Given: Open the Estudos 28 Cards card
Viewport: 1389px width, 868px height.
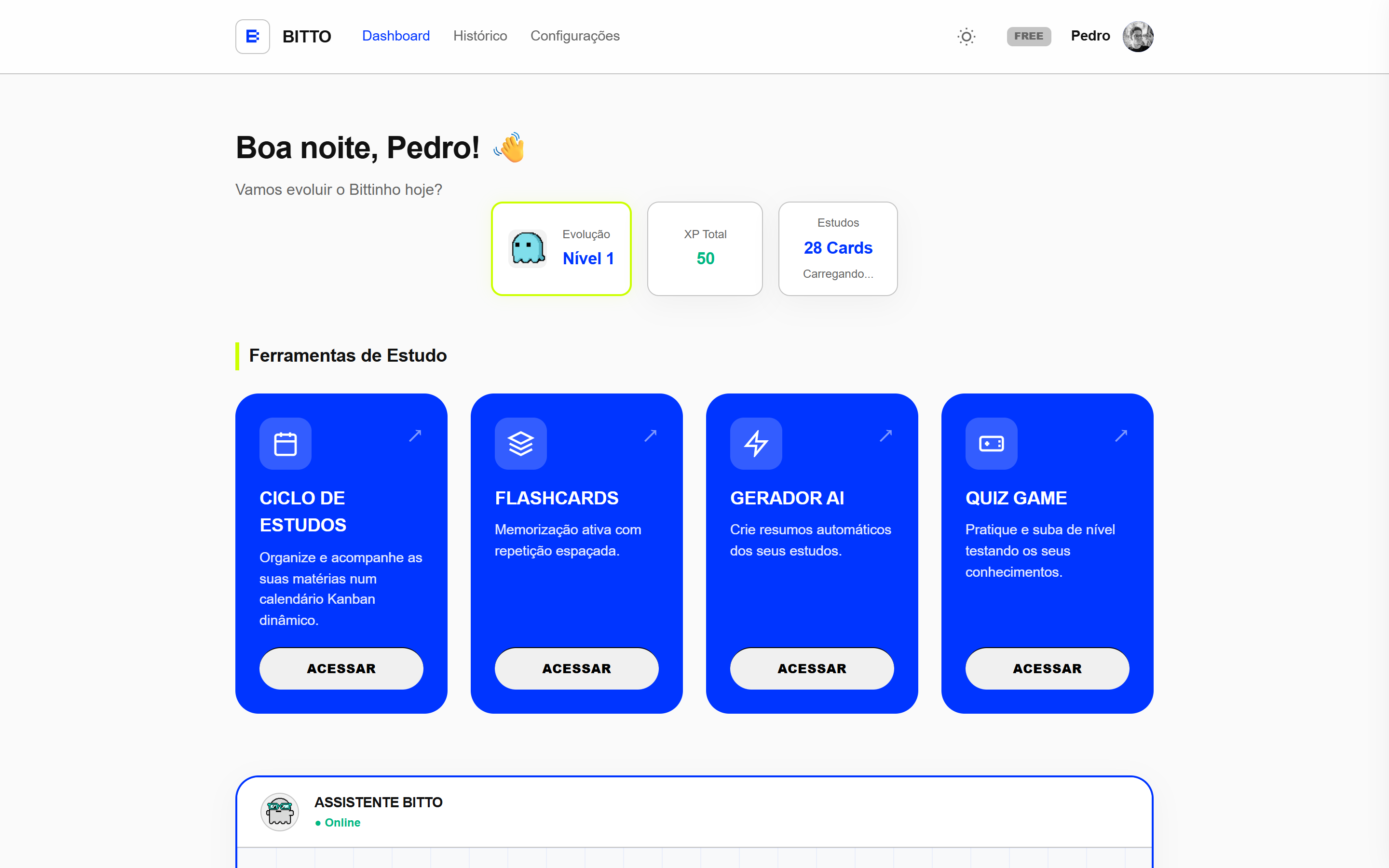Looking at the screenshot, I should pos(838,248).
